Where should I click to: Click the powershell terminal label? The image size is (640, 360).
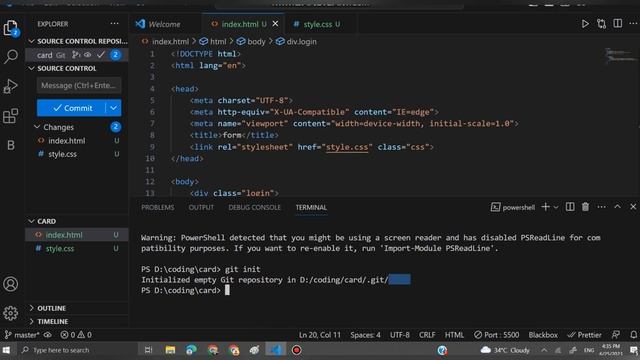513,207
